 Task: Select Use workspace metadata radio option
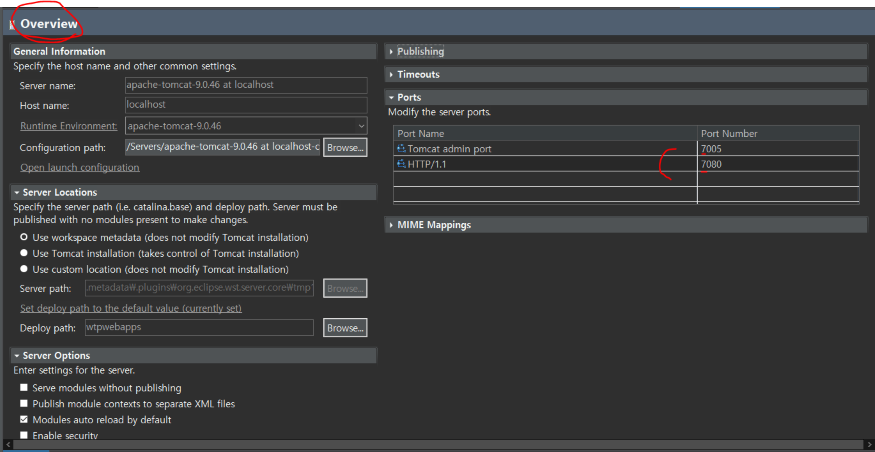point(23,237)
